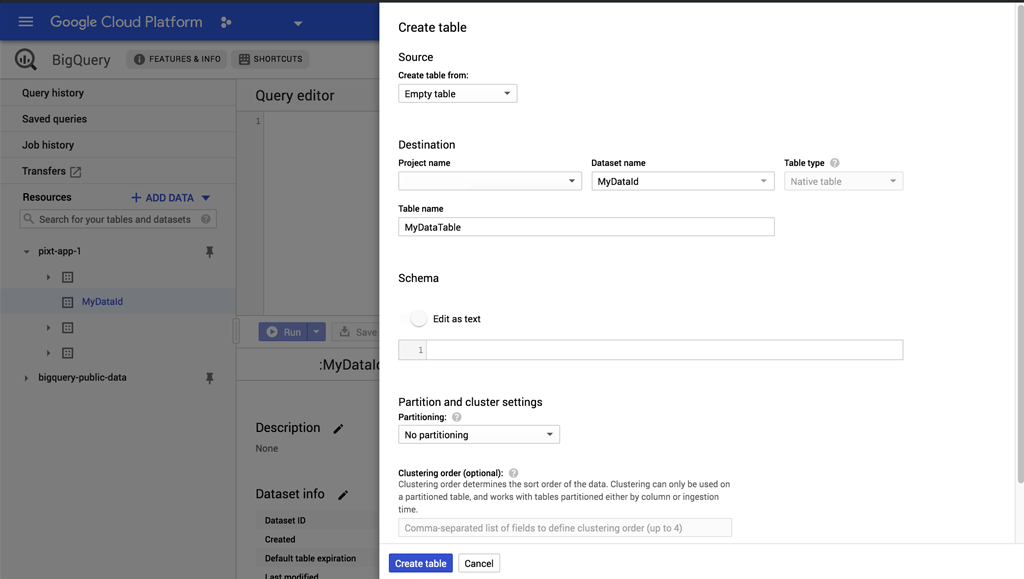The image size is (1024, 579).
Task: Open the hamburger navigation menu
Action: pyautogui.click(x=25, y=22)
